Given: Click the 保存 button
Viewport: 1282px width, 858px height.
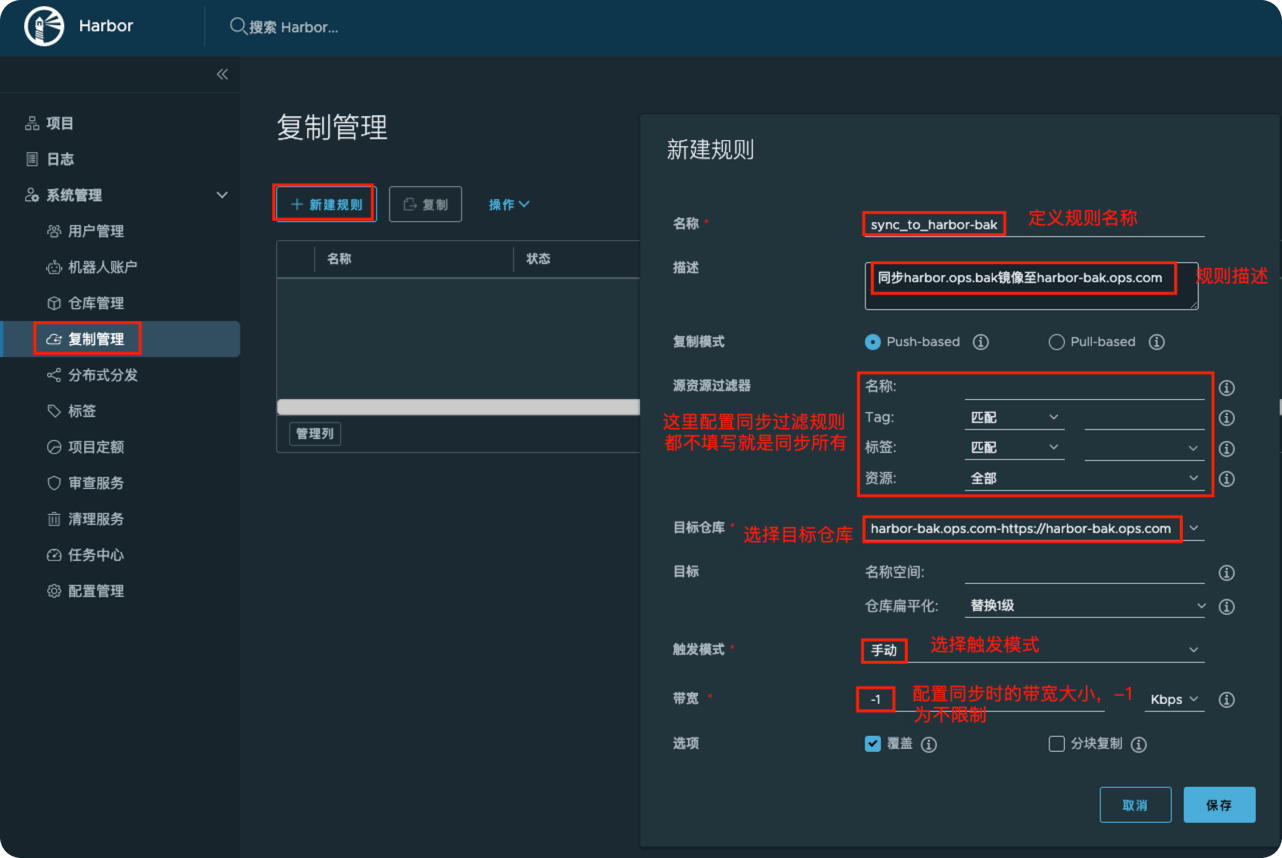Looking at the screenshot, I should click(x=1219, y=805).
